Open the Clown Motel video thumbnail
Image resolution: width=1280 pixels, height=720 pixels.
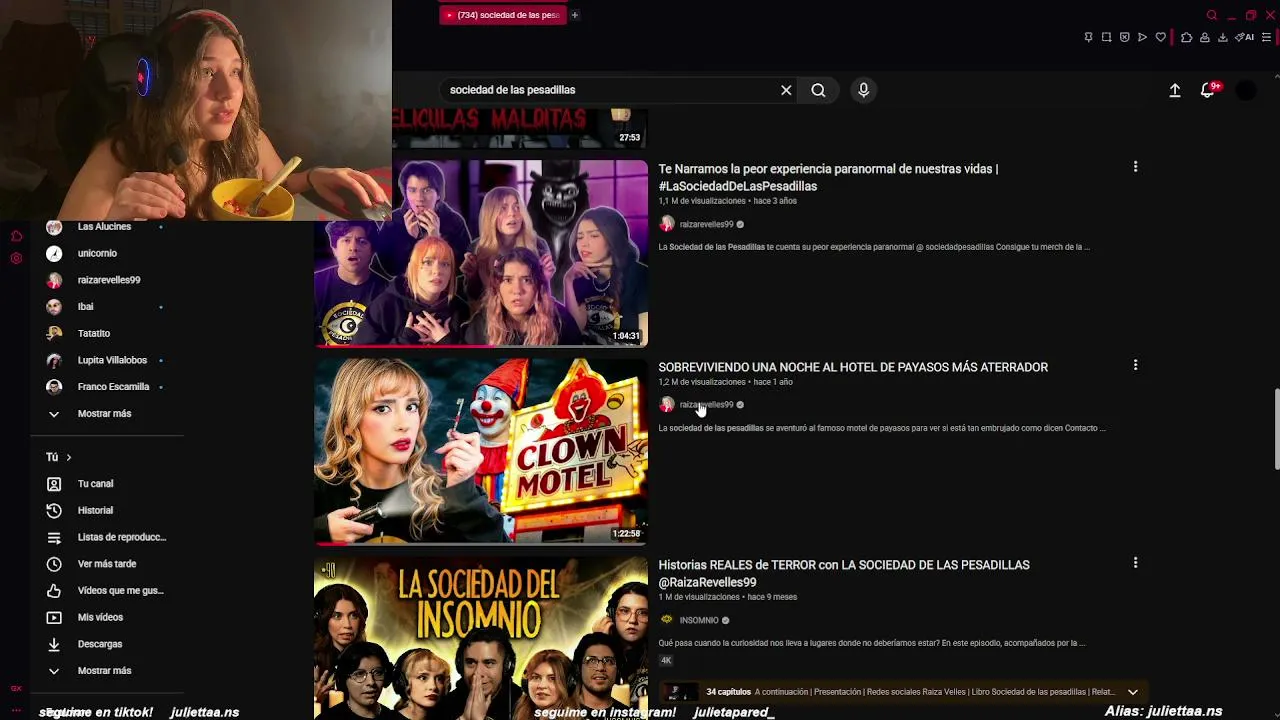pyautogui.click(x=481, y=451)
